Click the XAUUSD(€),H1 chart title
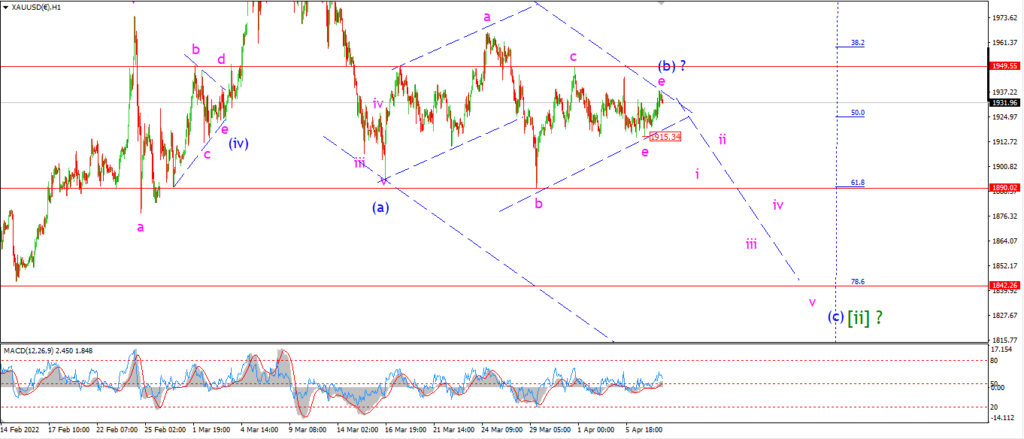1024x439 pixels. click(37, 5)
